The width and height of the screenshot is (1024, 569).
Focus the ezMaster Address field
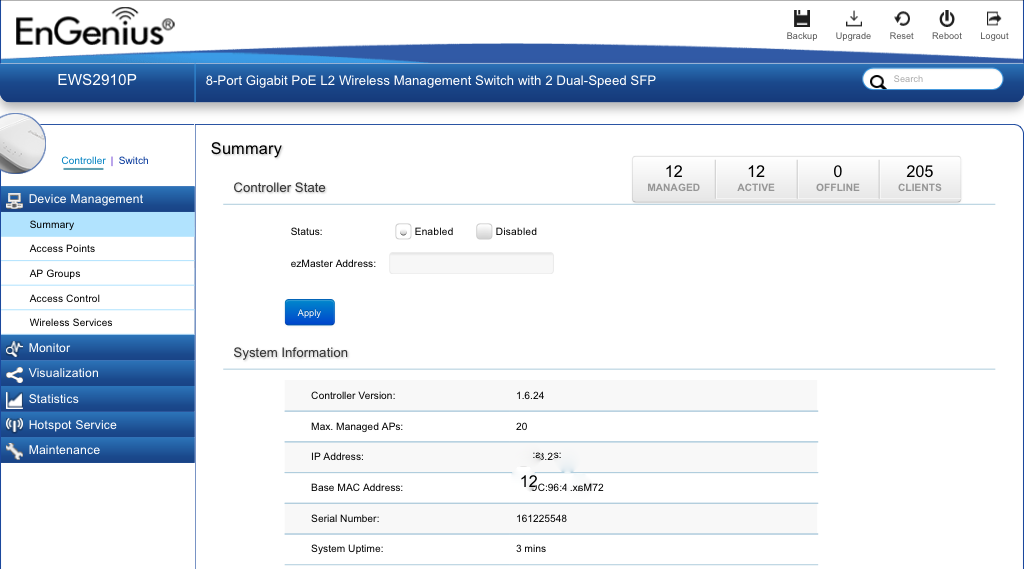(471, 263)
